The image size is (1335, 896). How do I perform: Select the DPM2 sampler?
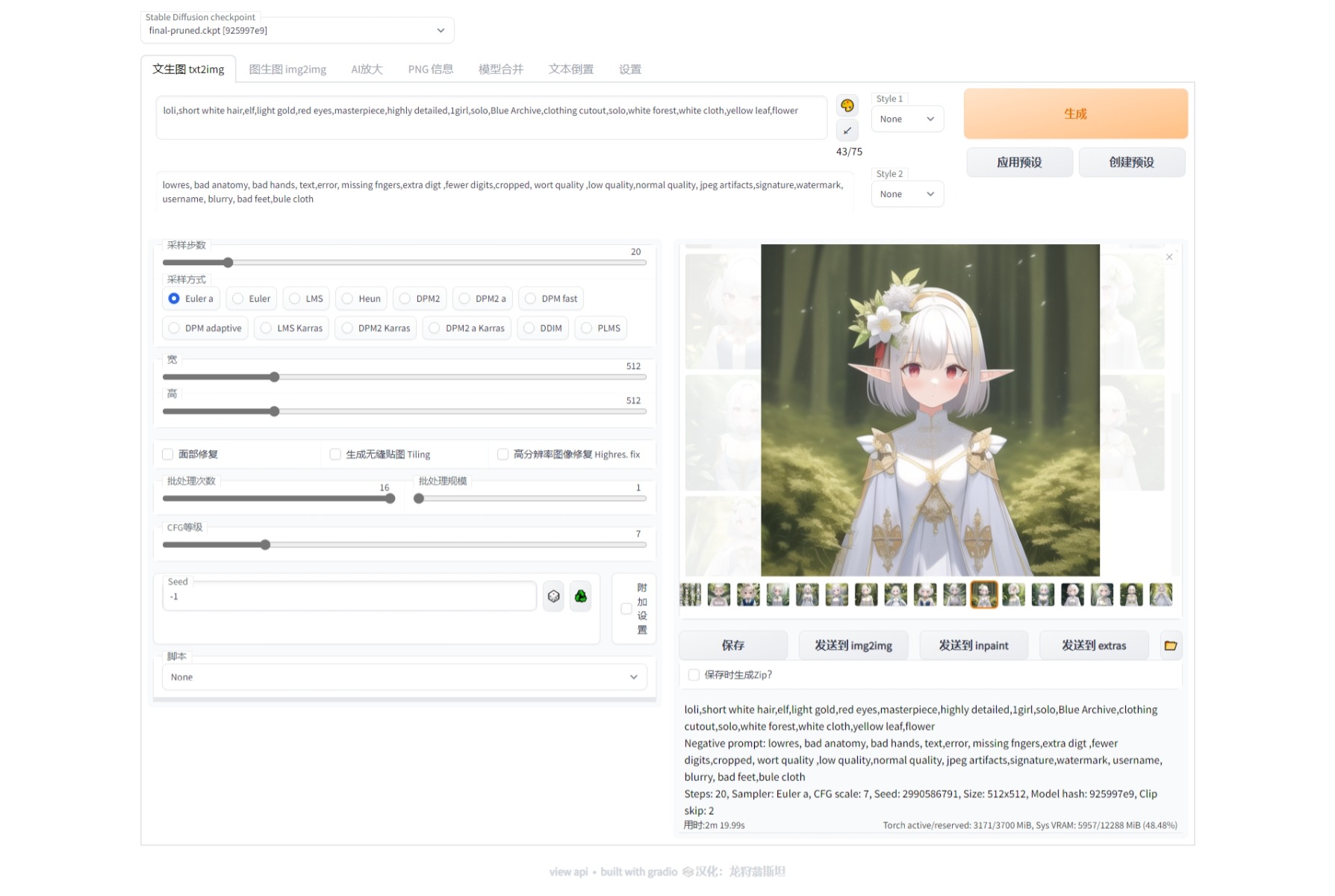[x=420, y=299]
